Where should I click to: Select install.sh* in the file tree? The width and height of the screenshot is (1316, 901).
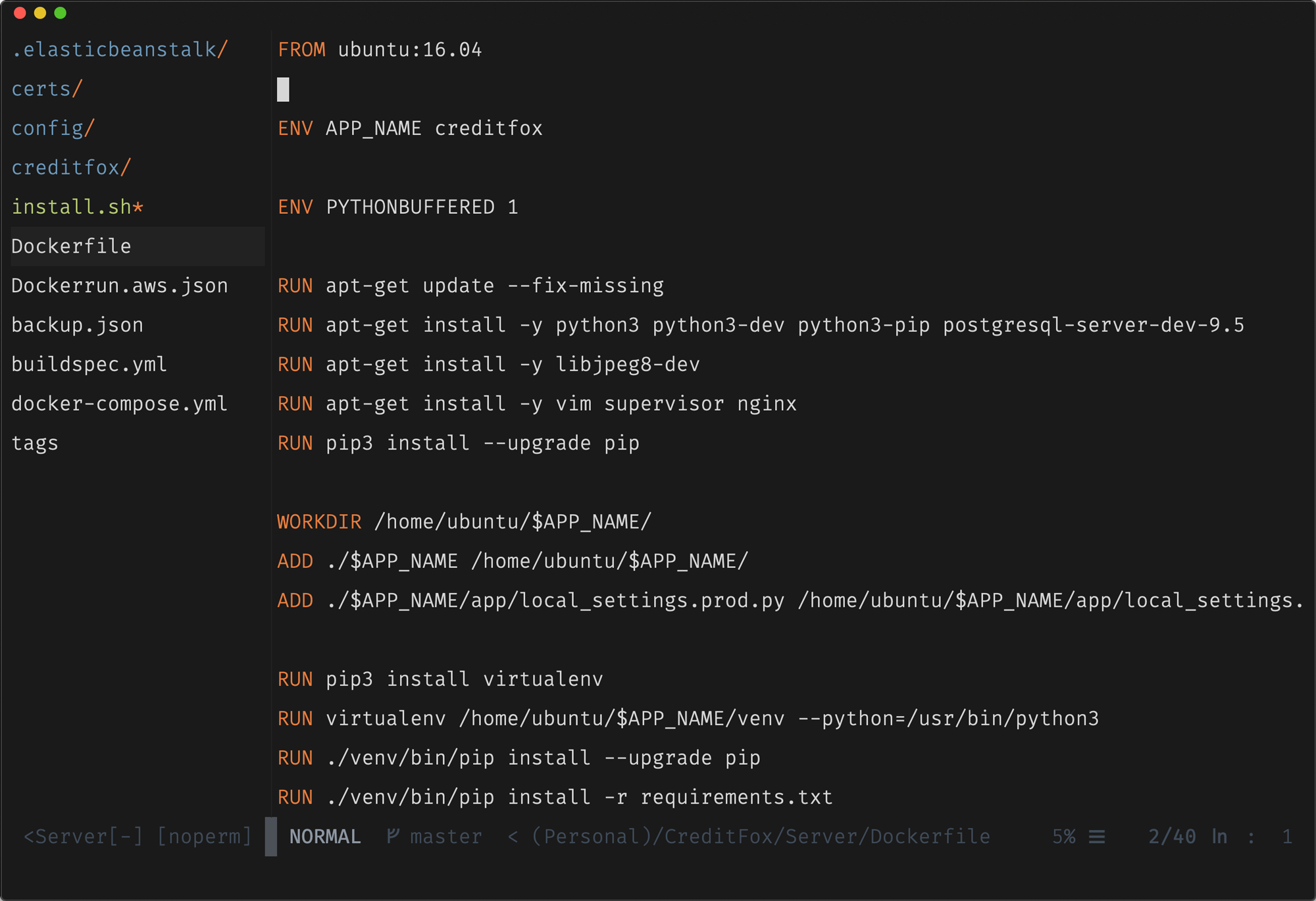point(78,207)
